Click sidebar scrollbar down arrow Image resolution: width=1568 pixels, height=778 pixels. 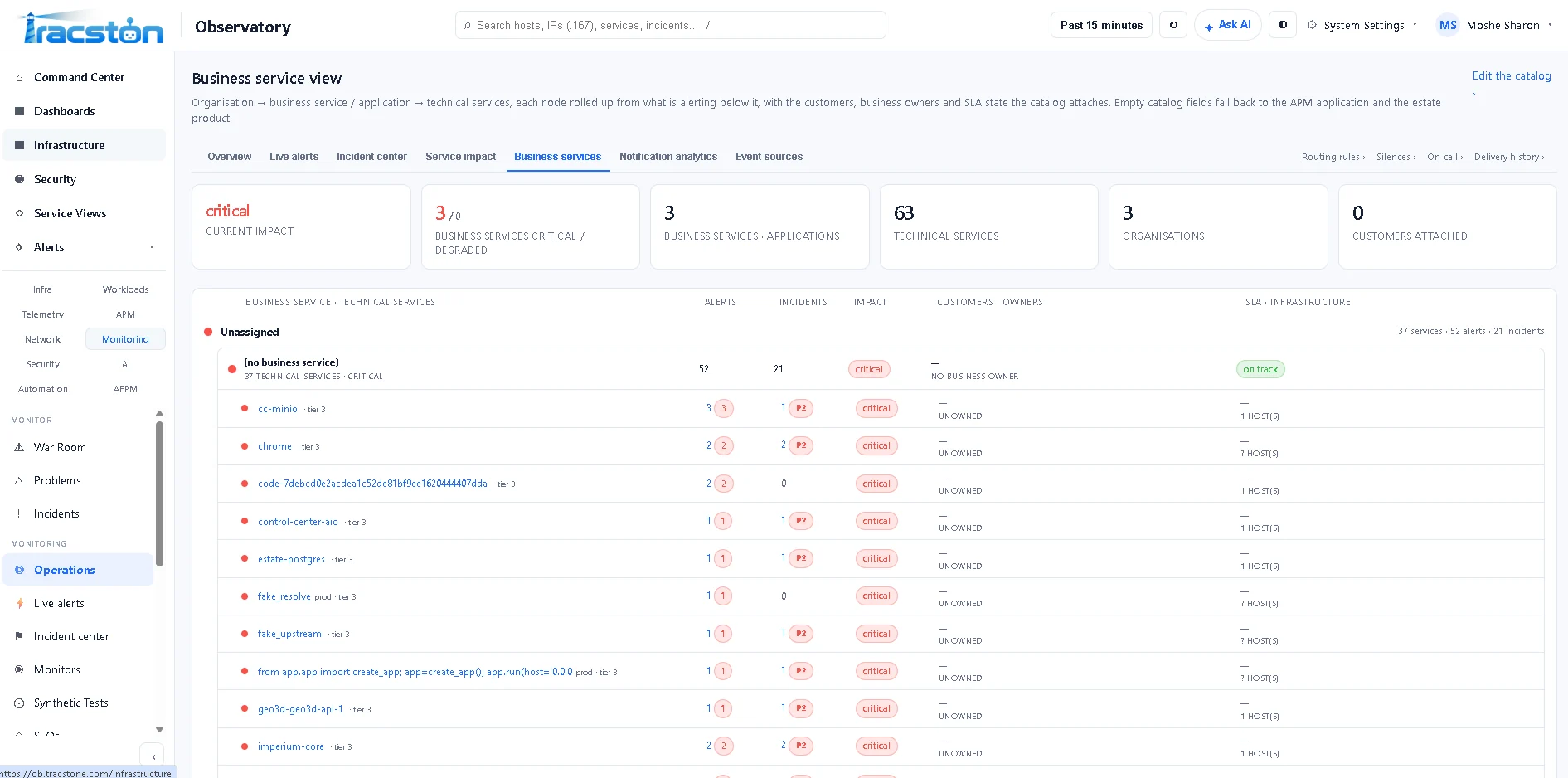tap(159, 730)
